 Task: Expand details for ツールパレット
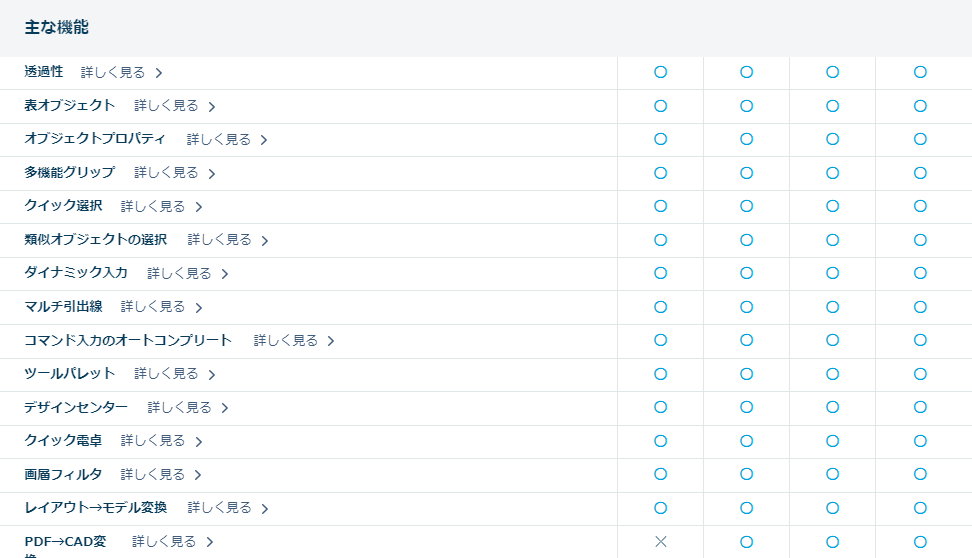pyautogui.click(x=166, y=374)
